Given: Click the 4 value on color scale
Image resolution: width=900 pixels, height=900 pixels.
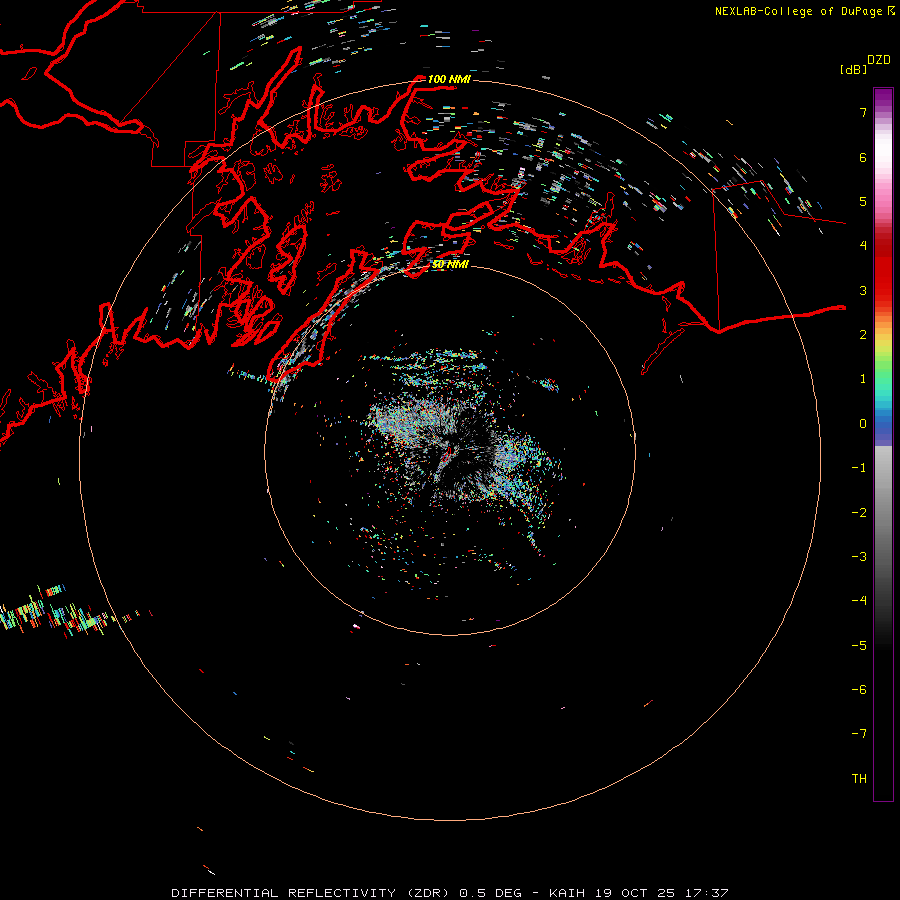Looking at the screenshot, I should [x=863, y=246].
